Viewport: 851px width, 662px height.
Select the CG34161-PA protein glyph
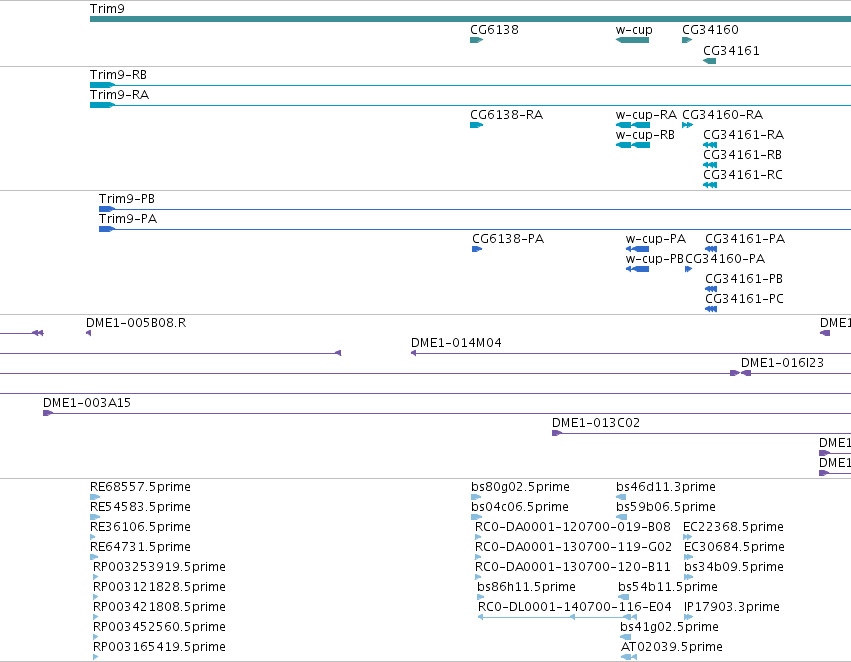click(712, 250)
